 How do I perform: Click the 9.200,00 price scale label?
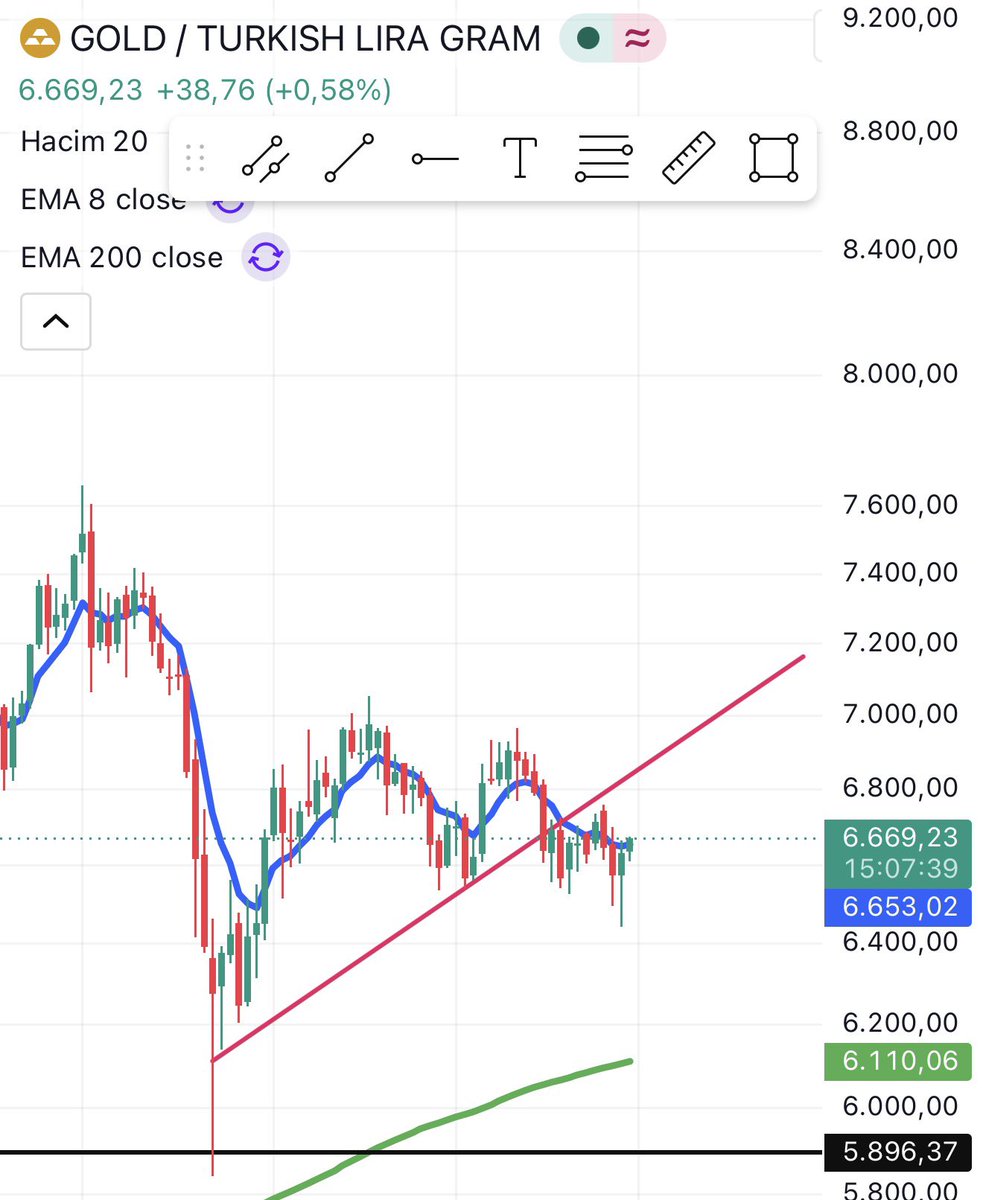click(x=901, y=17)
